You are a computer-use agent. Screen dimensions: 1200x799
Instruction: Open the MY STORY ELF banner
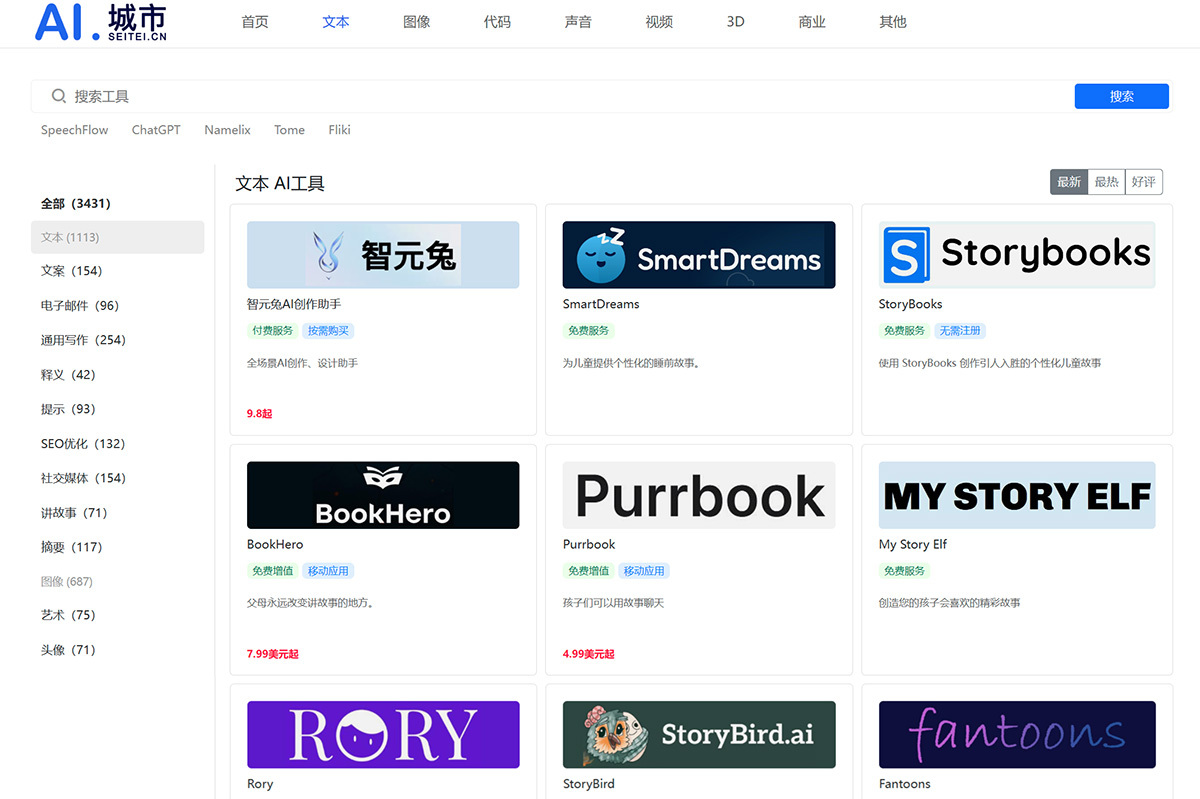point(1016,495)
